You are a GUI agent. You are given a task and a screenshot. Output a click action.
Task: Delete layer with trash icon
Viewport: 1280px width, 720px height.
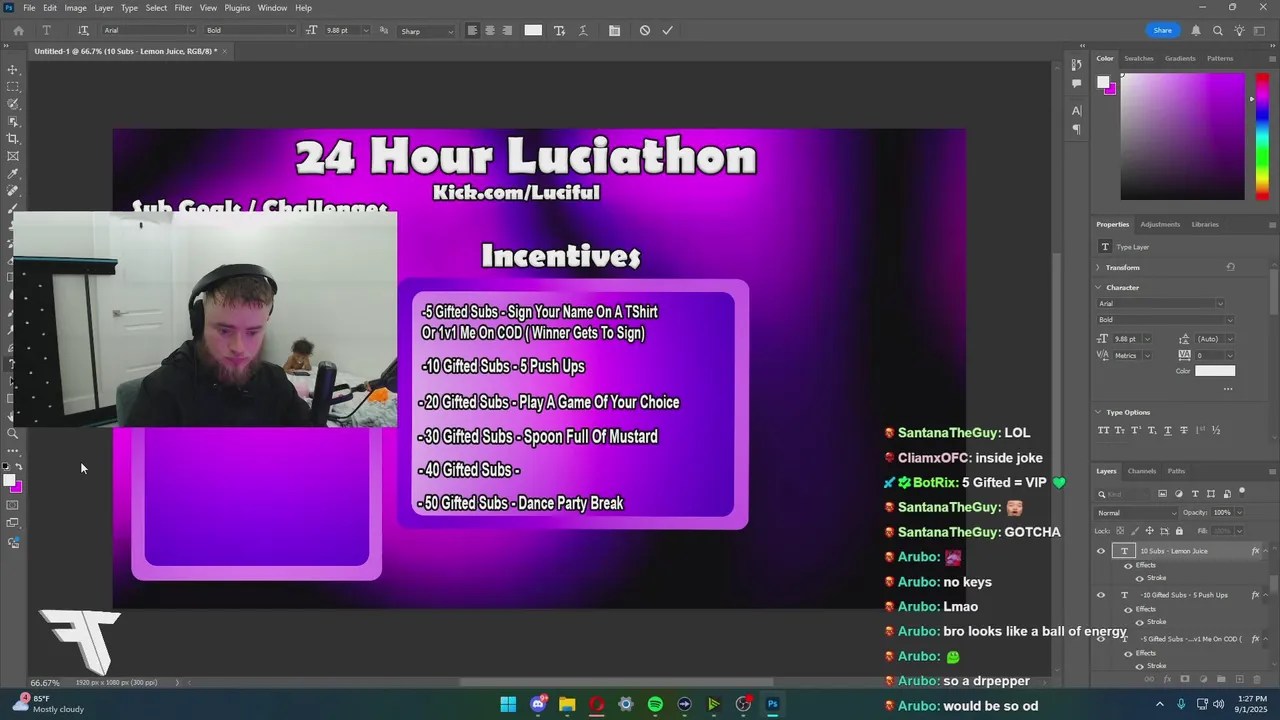click(x=1256, y=679)
